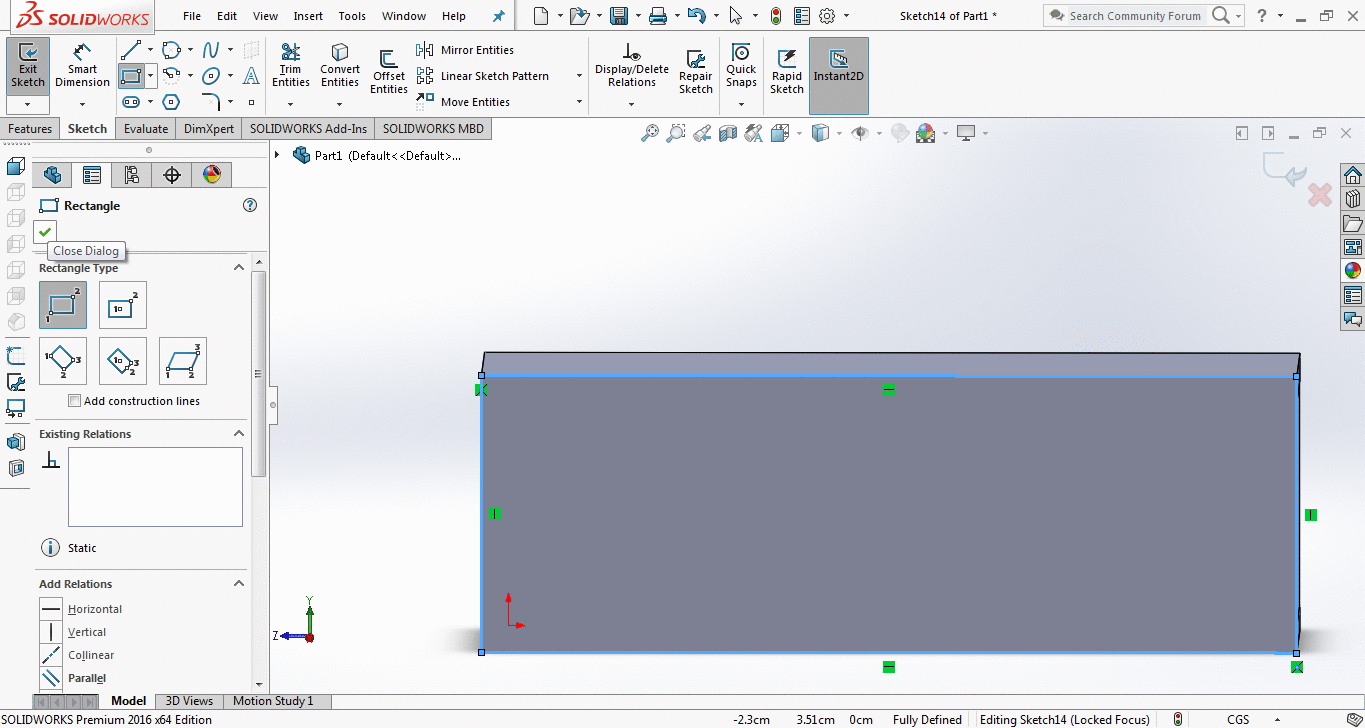Select 3 Point Corner Rectangle type

[x=63, y=361]
